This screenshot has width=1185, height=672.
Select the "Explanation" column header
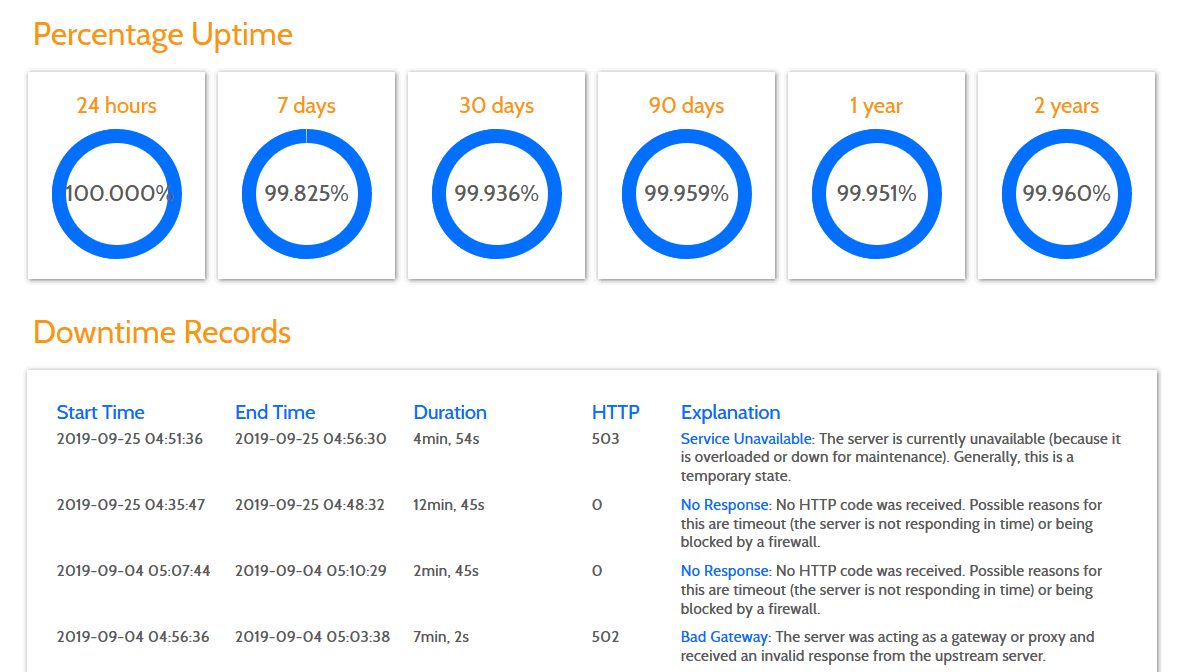click(730, 412)
